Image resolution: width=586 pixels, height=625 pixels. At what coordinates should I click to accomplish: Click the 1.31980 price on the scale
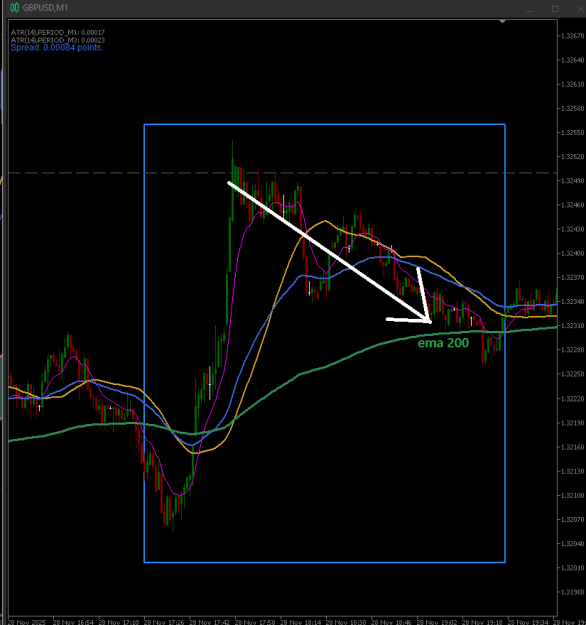(x=572, y=592)
